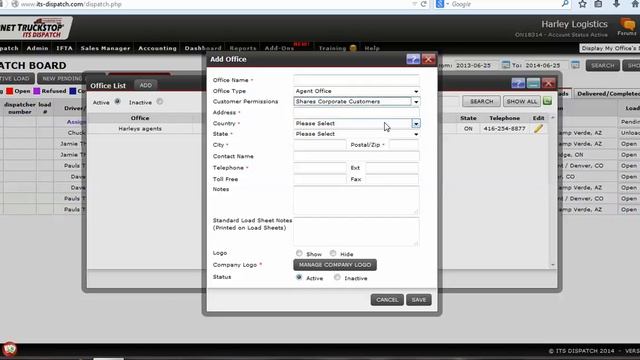Open the Dashboard menu

pos(203,48)
